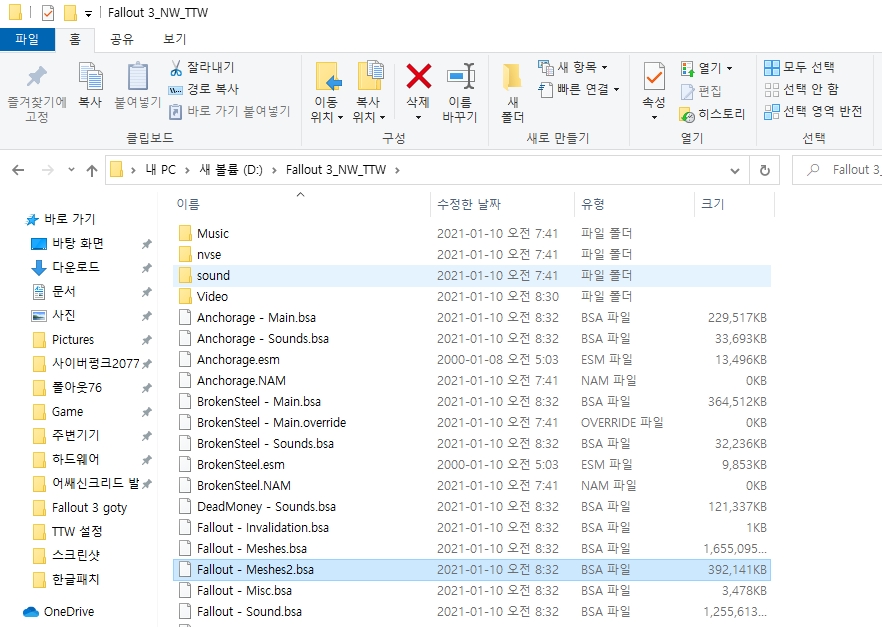
Task: Open the Open (열기) dropdown
Action: (706, 68)
